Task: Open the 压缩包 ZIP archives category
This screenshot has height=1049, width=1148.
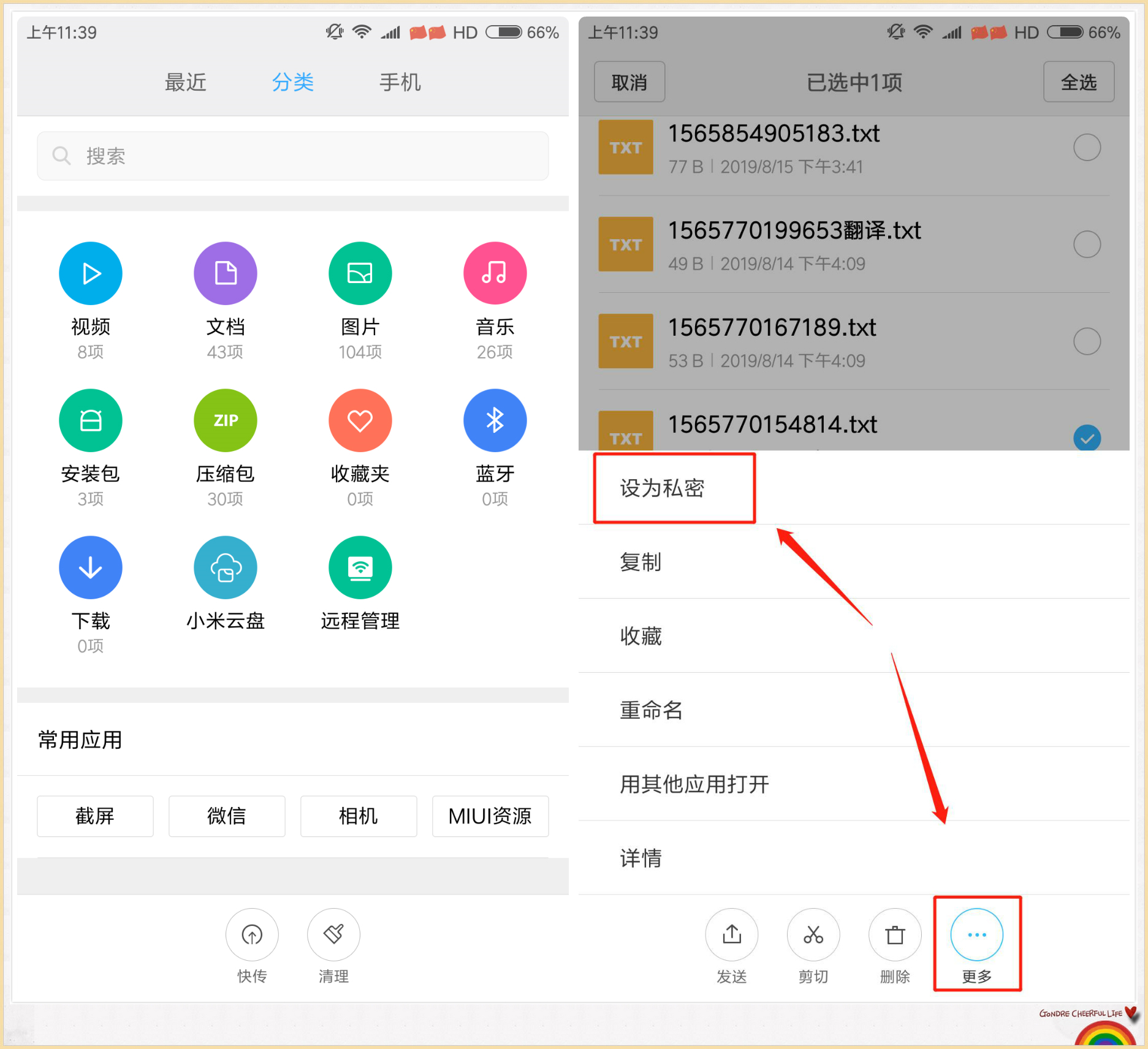Action: coord(225,420)
